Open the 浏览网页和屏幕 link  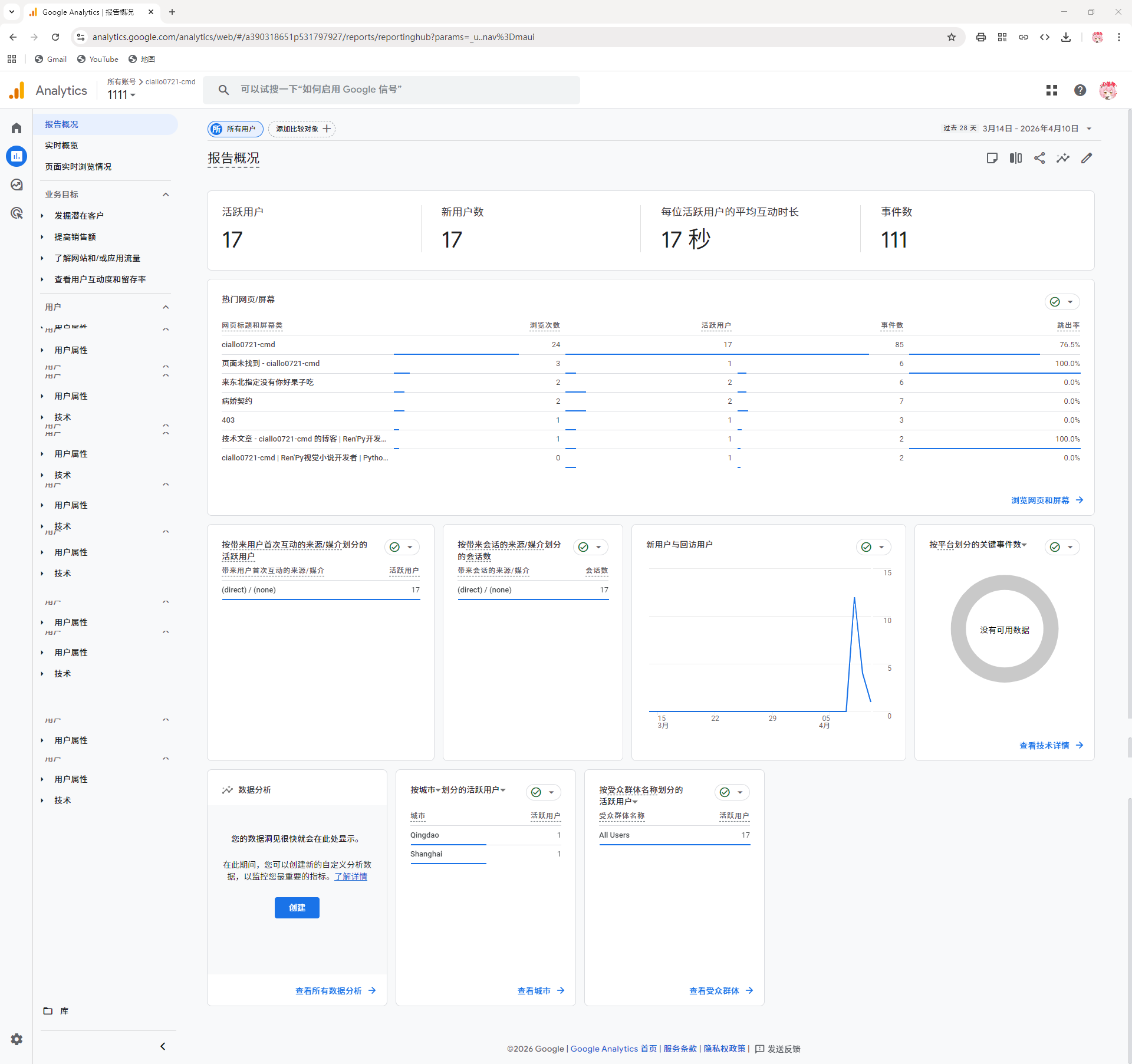click(x=1047, y=500)
